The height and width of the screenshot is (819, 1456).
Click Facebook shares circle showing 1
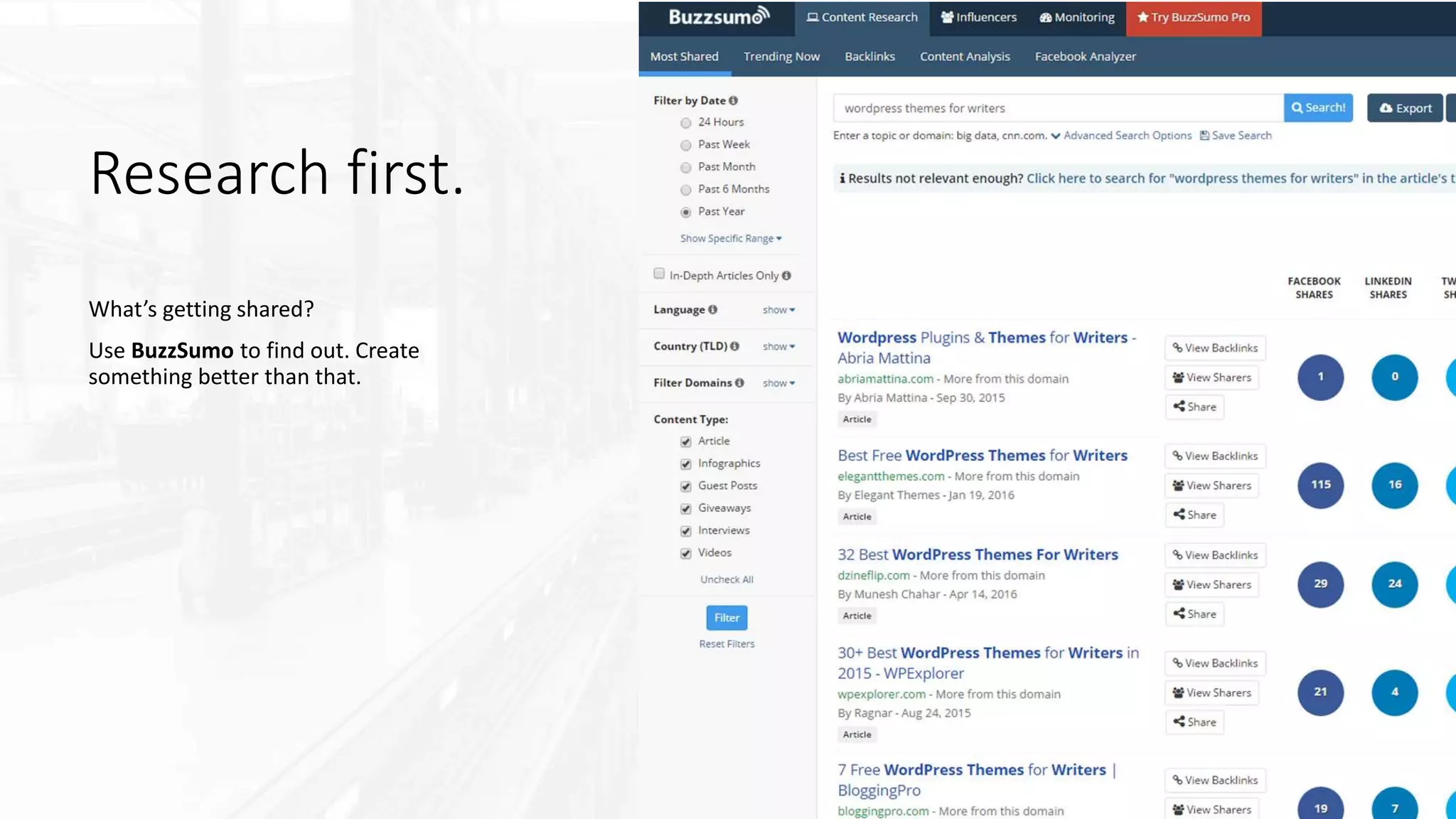pos(1320,377)
